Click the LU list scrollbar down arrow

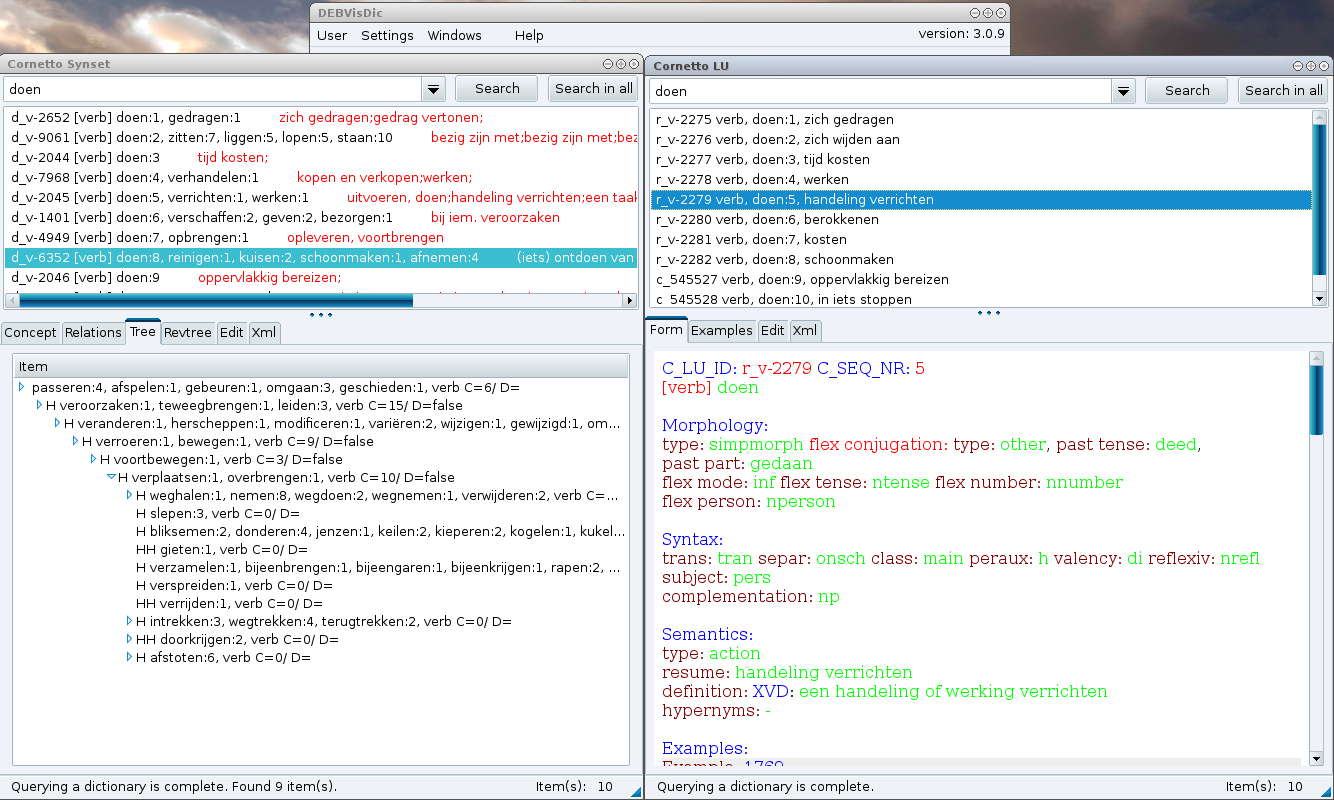pyautogui.click(x=1319, y=299)
